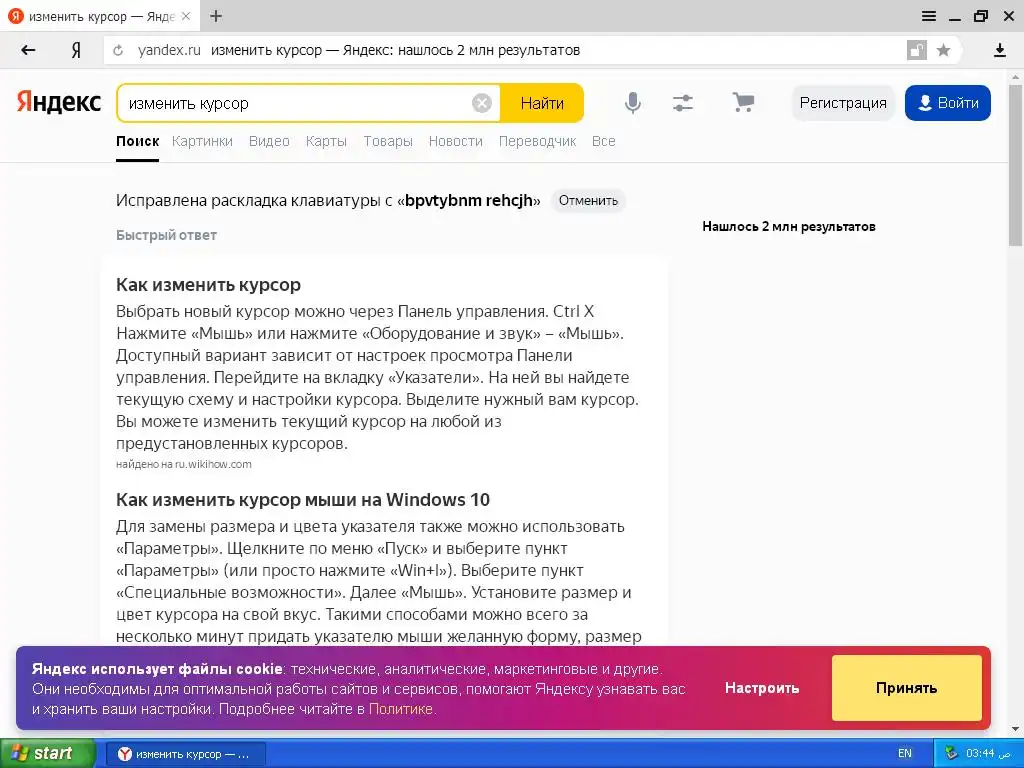Reload the page with the refresh icon

click(x=118, y=50)
